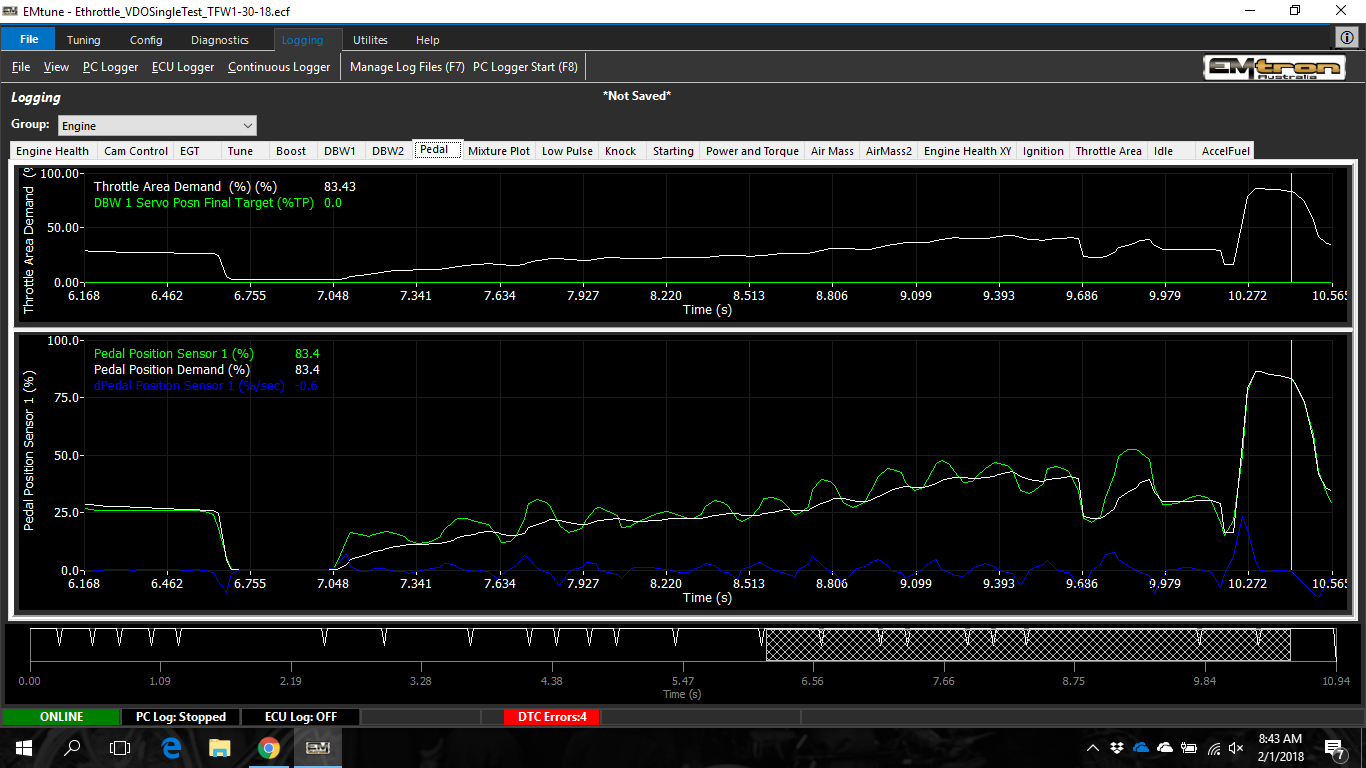The height and width of the screenshot is (768, 1366).
Task: Switch to the DBW1 log tab
Action: 339,151
